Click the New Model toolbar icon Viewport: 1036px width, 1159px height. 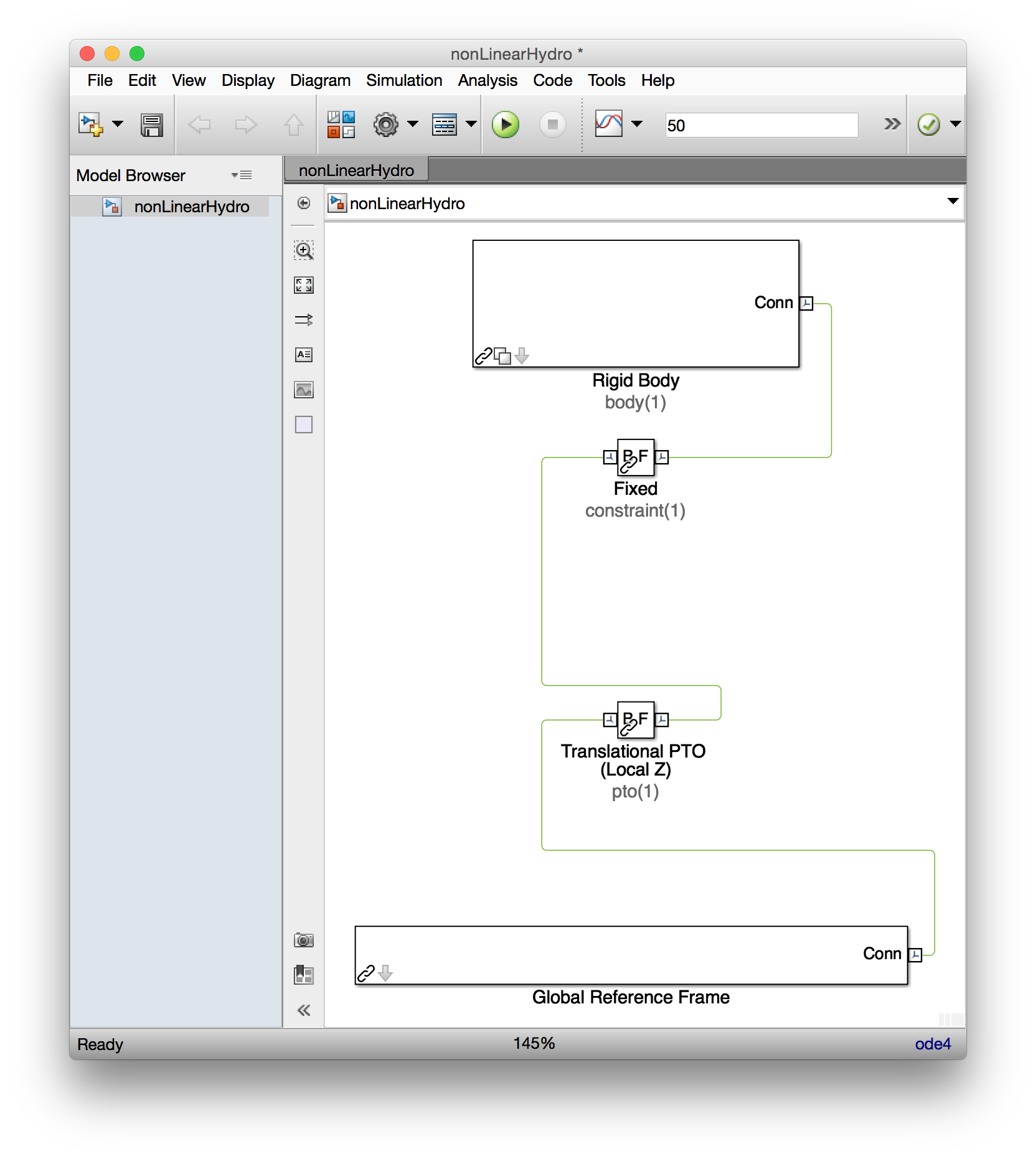pyautogui.click(x=90, y=124)
